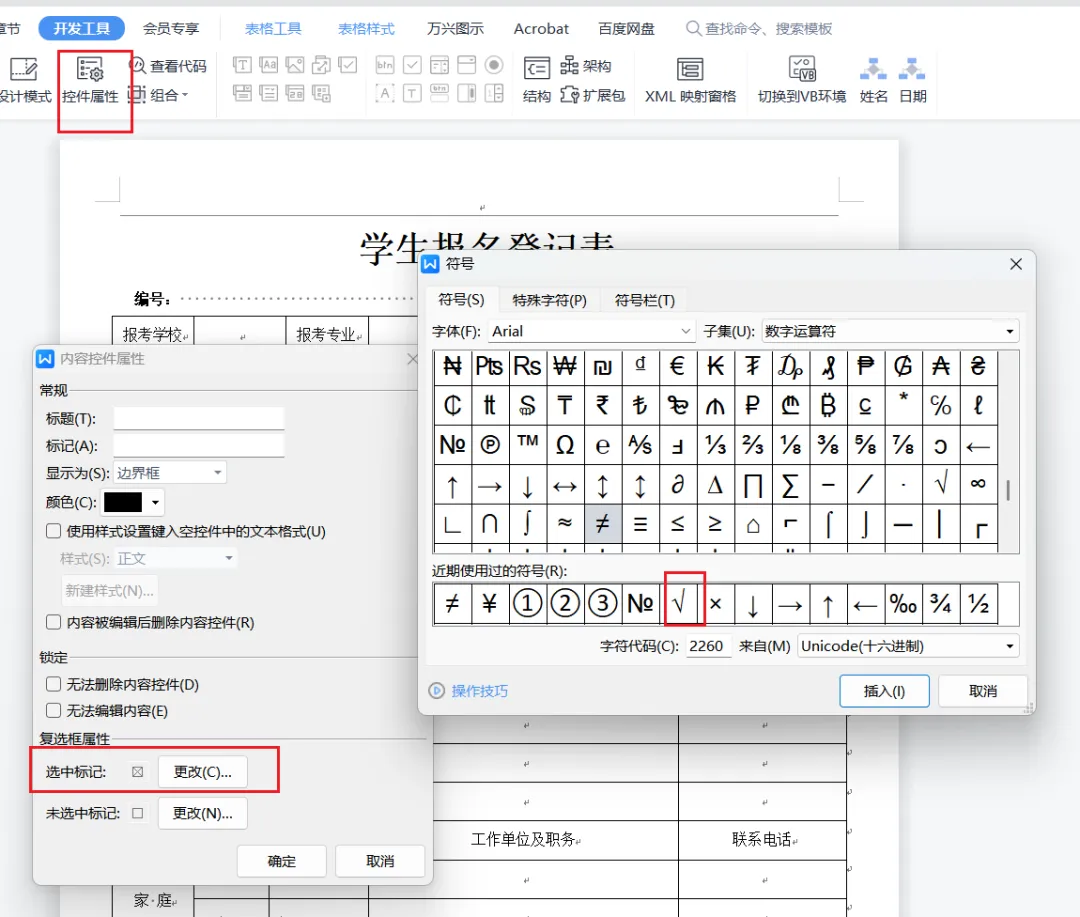Viewport: 1080px width, 917px height.
Task: Click the 查看代码 view code icon
Action: [x=168, y=66]
